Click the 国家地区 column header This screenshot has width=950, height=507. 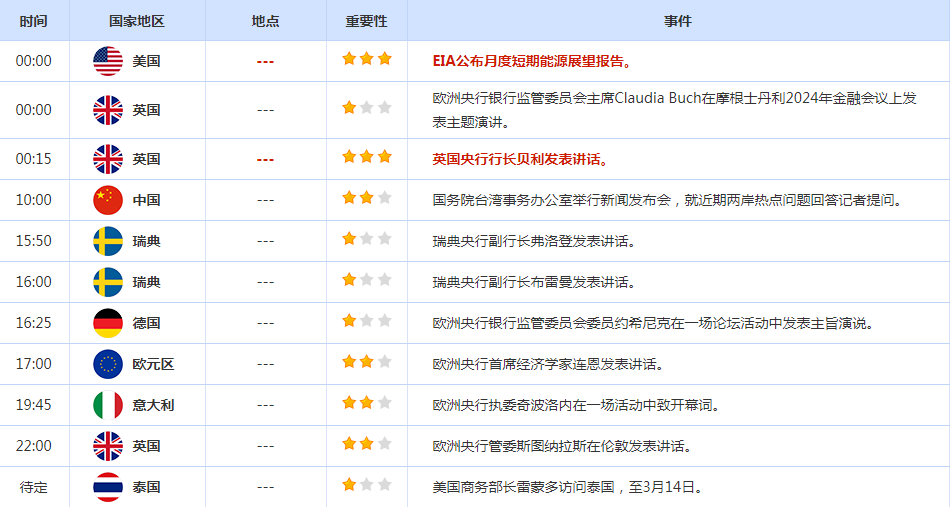click(x=137, y=21)
